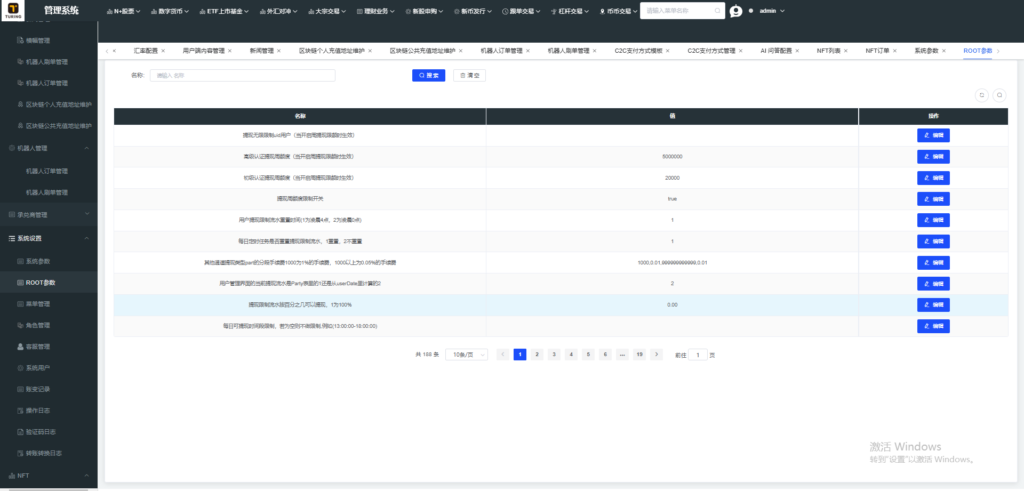Click the 清空 clear button
Image resolution: width=1024 pixels, height=491 pixels.
pyautogui.click(x=470, y=76)
